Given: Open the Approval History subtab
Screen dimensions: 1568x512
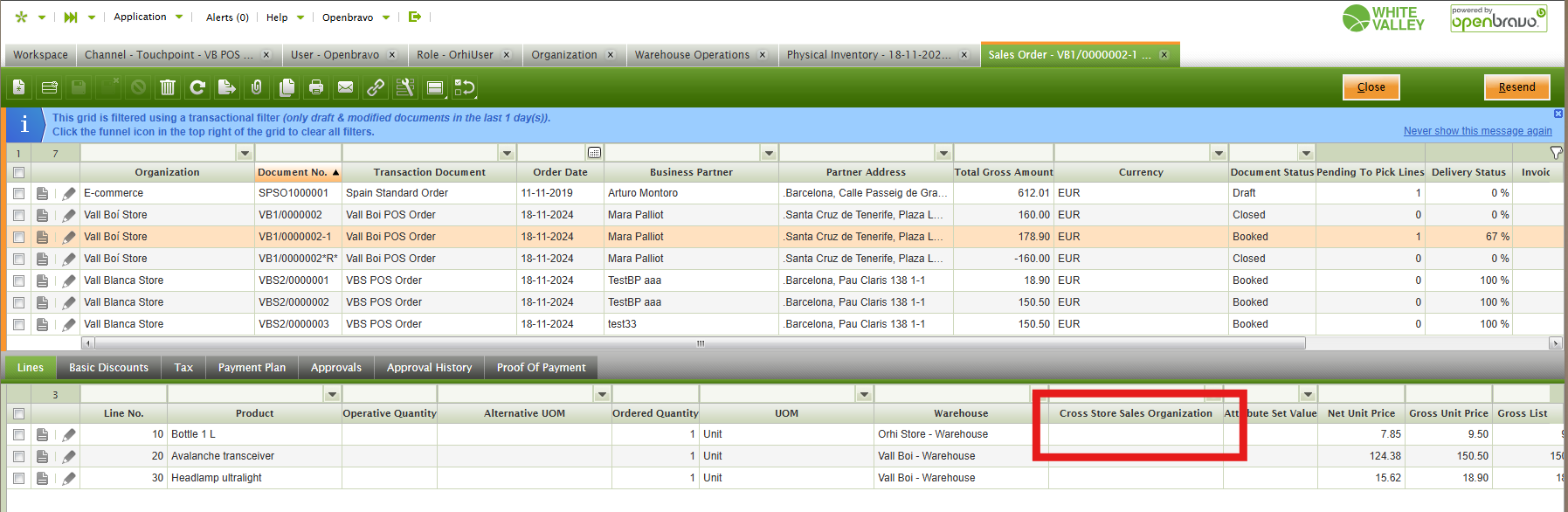Looking at the screenshot, I should click(x=429, y=368).
